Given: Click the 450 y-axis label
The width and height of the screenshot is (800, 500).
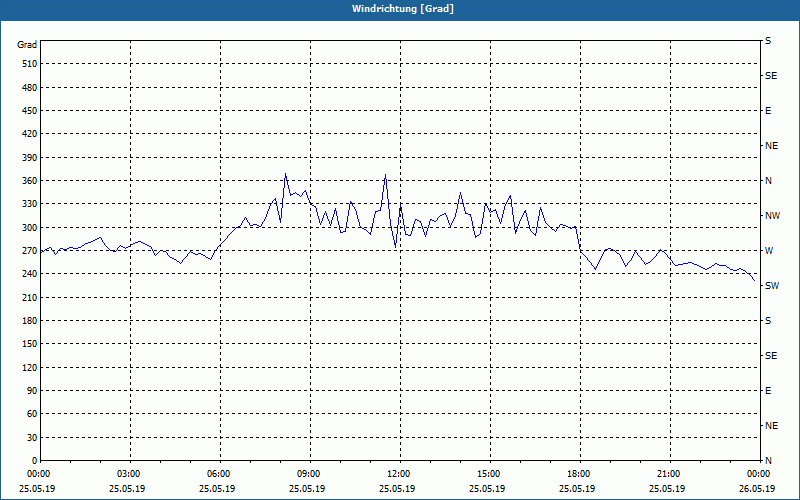Looking at the screenshot, I should coord(30,111).
